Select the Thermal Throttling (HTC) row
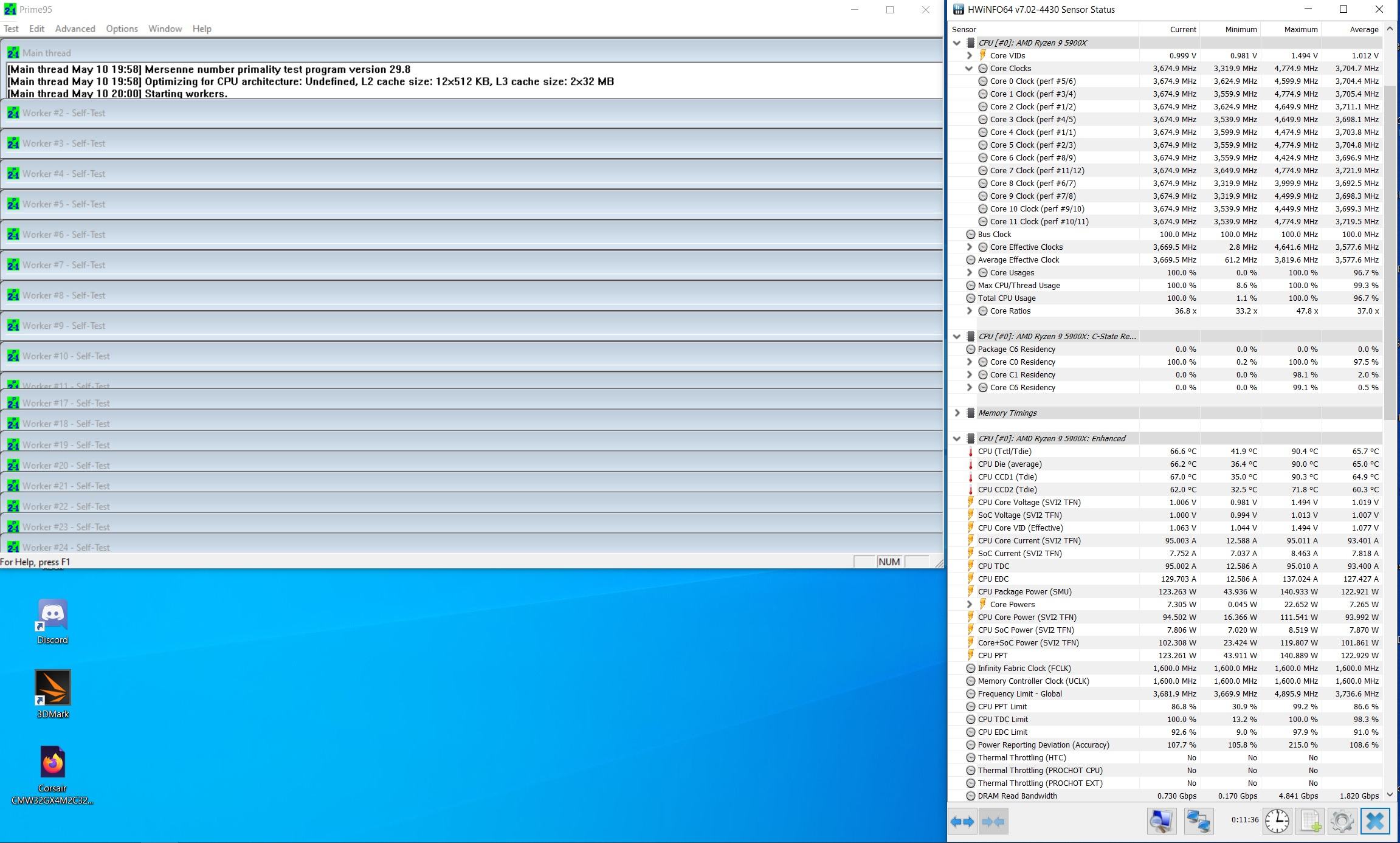 (1165, 758)
